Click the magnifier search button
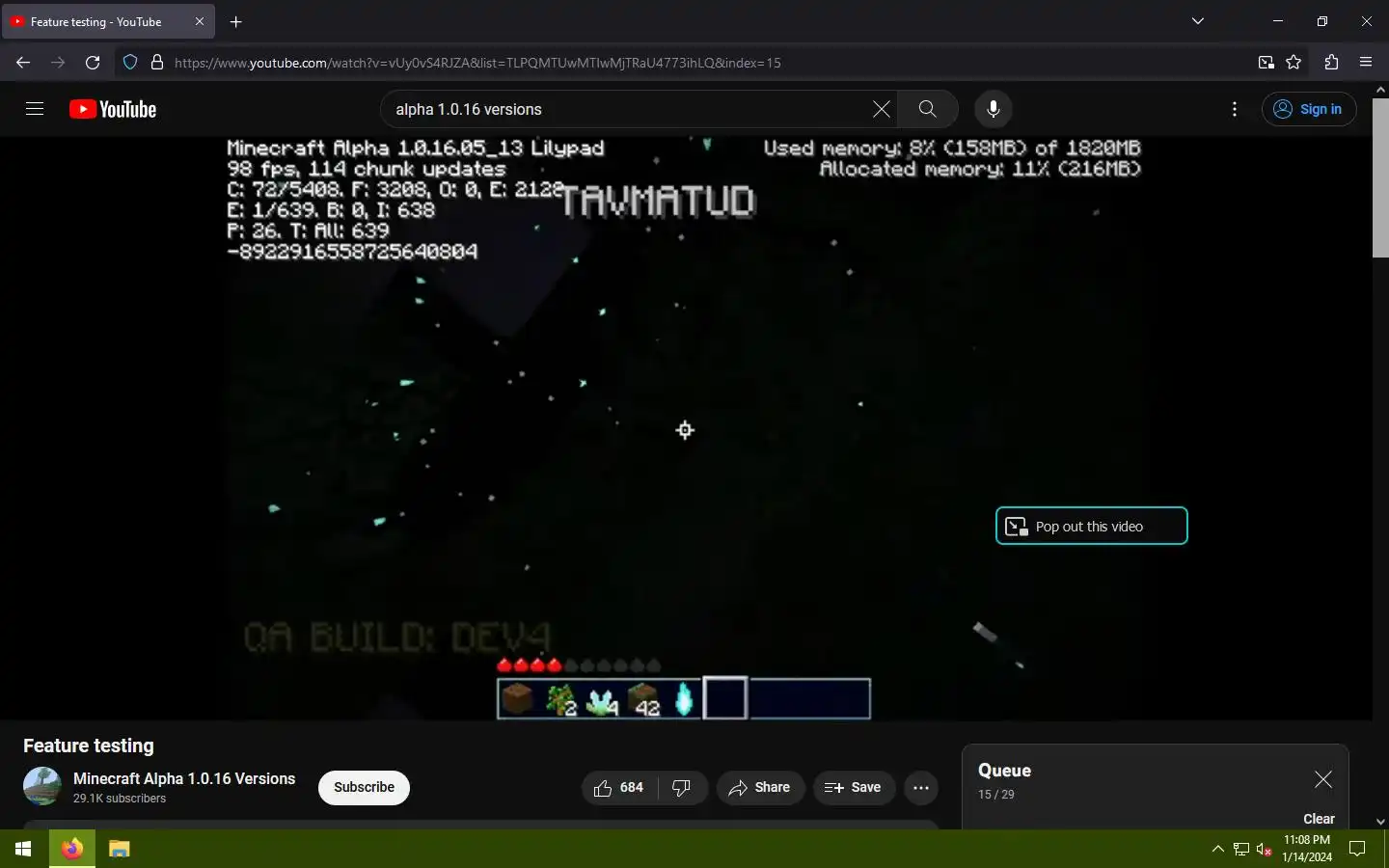Image resolution: width=1389 pixels, height=868 pixels. (x=927, y=109)
